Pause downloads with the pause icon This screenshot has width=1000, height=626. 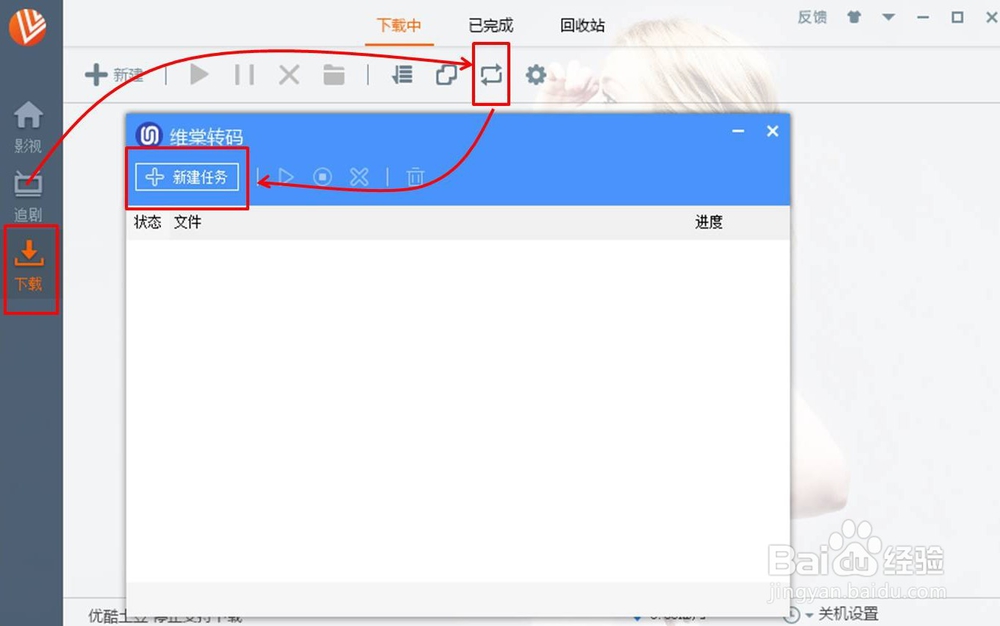243,74
